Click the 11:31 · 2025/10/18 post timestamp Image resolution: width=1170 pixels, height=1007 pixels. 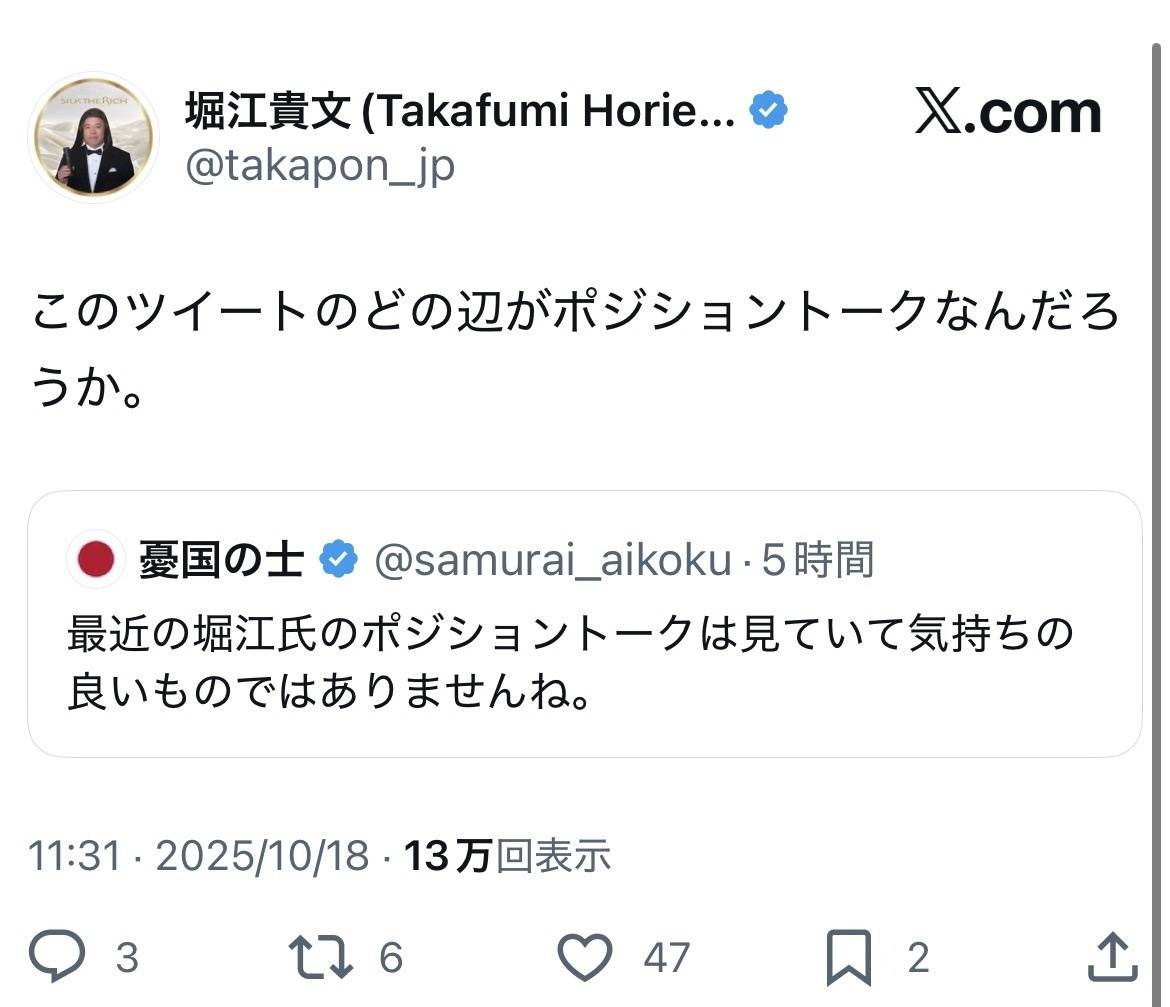point(198,856)
